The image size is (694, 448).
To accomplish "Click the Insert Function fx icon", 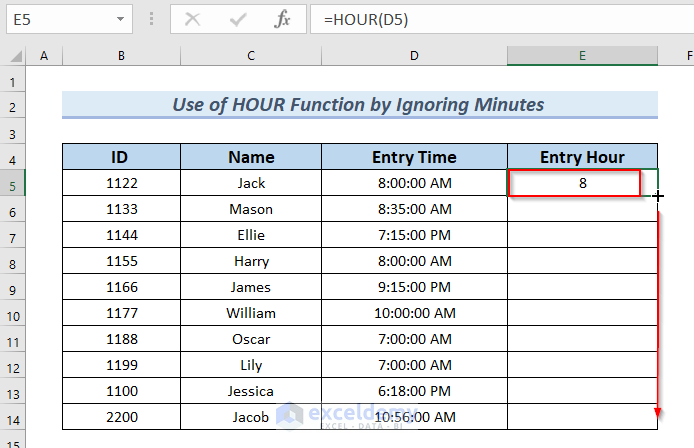I will (x=284, y=19).
